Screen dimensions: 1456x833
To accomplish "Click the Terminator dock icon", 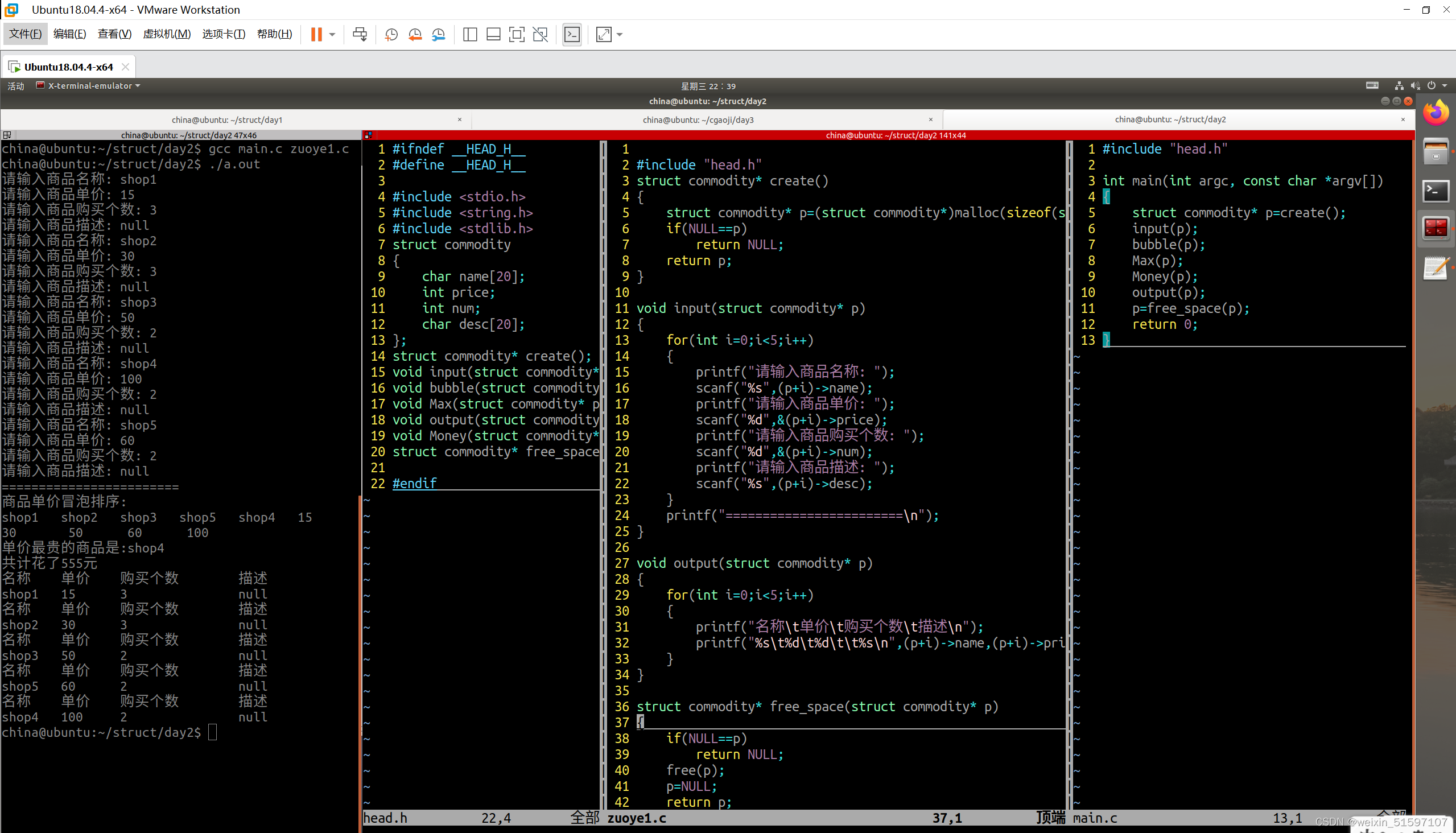I will point(1436,228).
